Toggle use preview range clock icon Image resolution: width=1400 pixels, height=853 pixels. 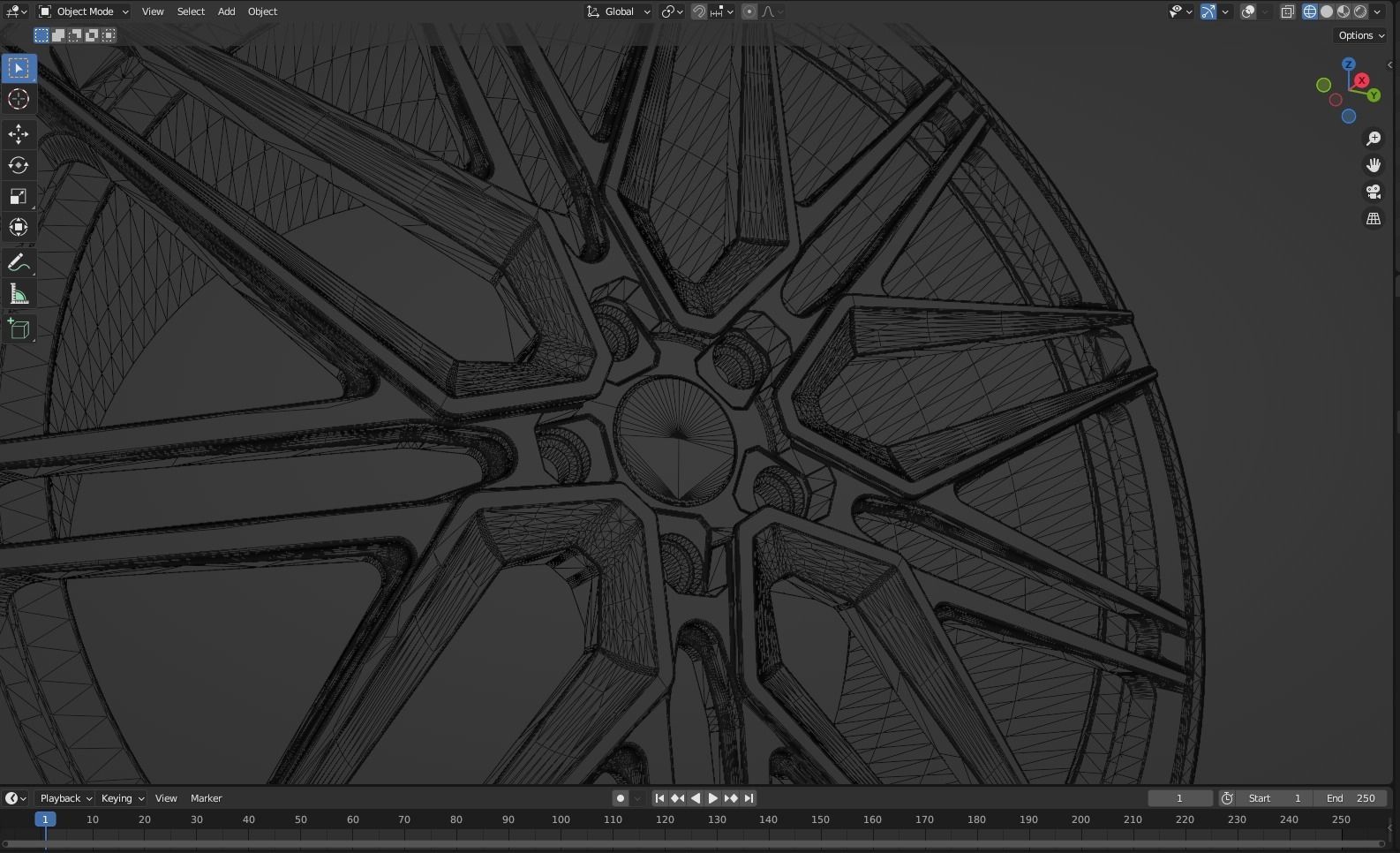click(1227, 798)
